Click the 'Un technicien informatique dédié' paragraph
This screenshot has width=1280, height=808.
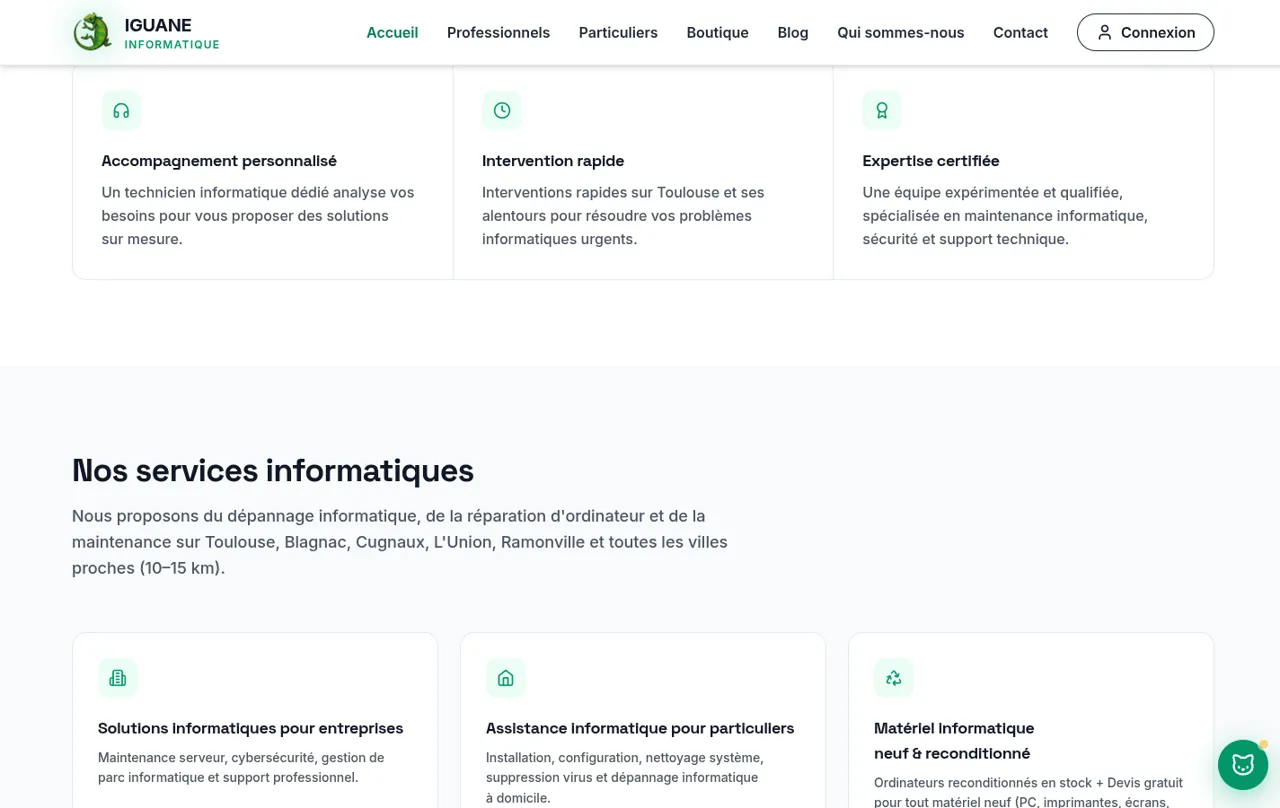point(258,216)
